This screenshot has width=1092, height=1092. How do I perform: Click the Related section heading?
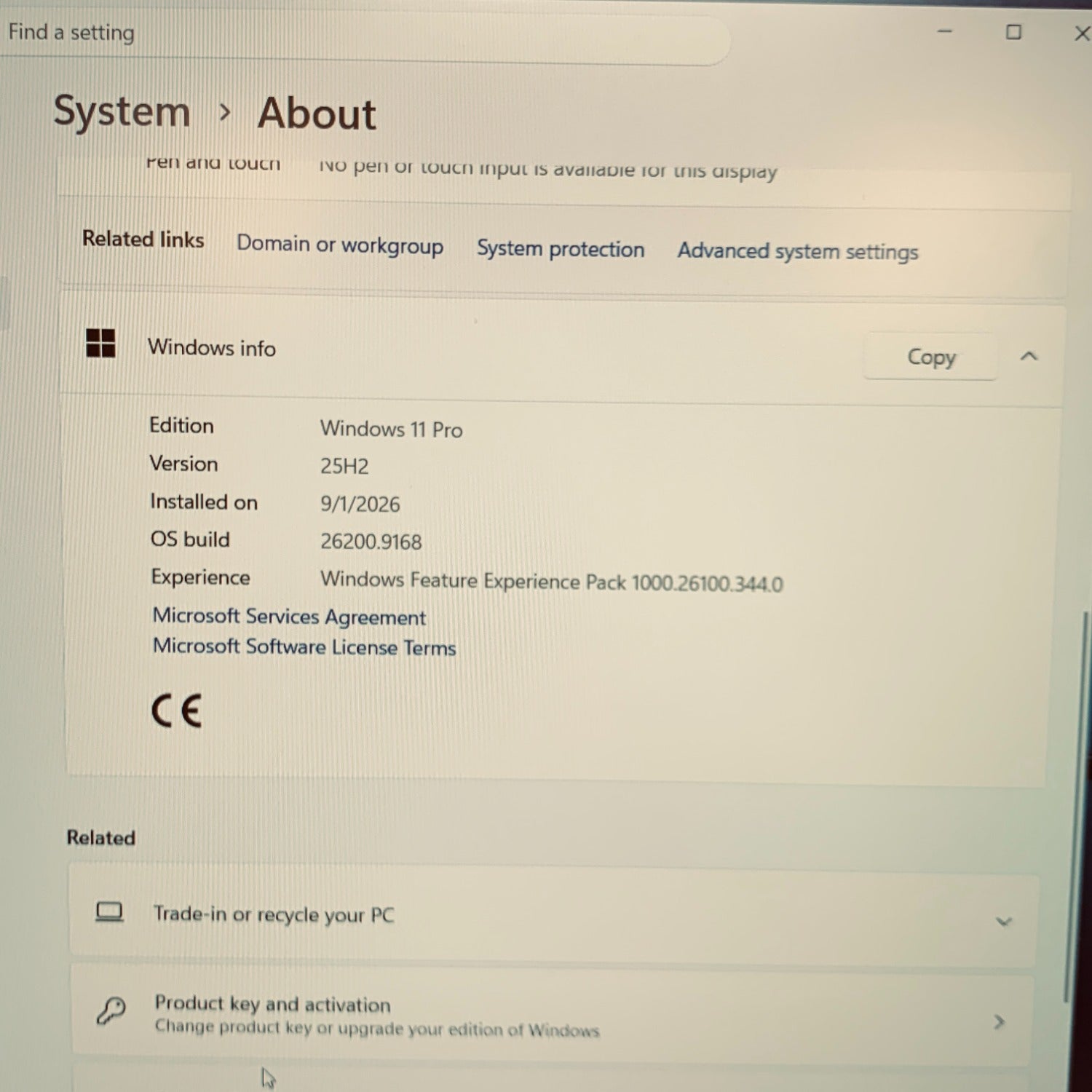tap(101, 837)
